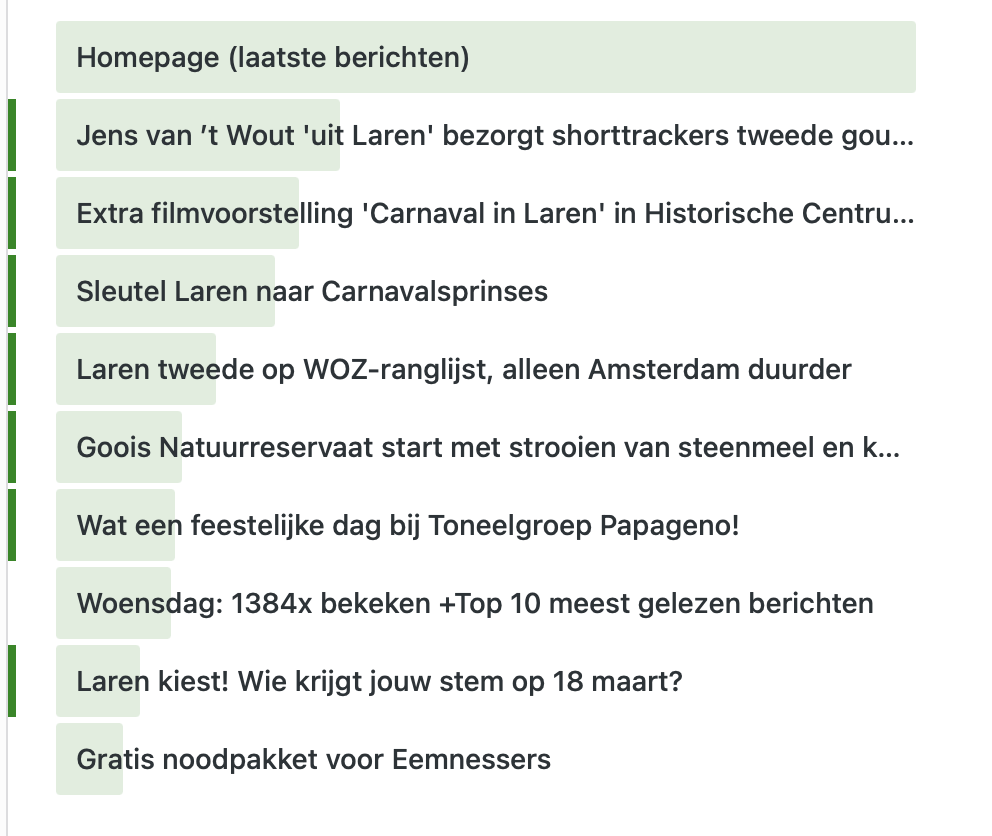Select green side marker next to Sleutel Laren row
992x836 pixels.
[12, 291]
